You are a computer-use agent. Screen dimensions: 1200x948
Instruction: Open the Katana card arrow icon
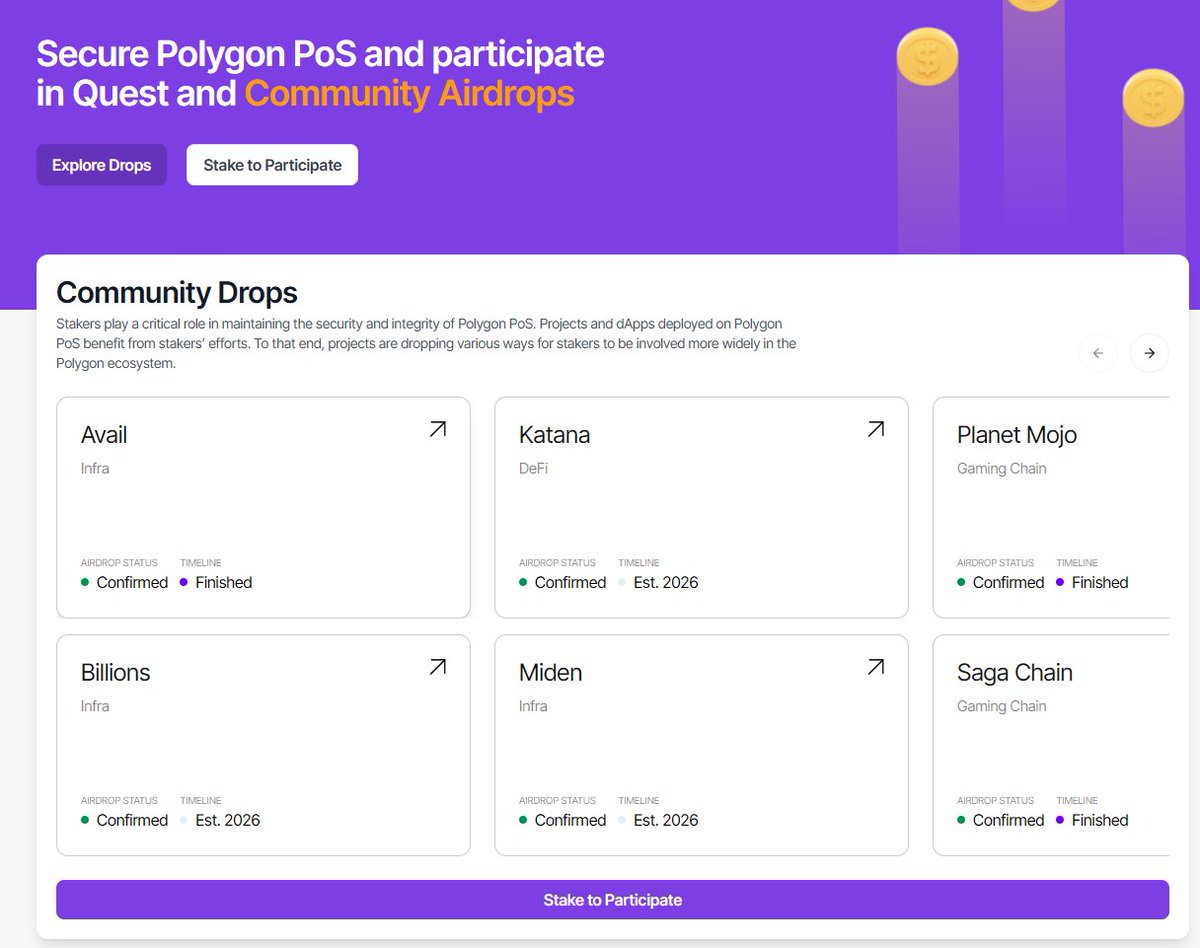coord(875,429)
